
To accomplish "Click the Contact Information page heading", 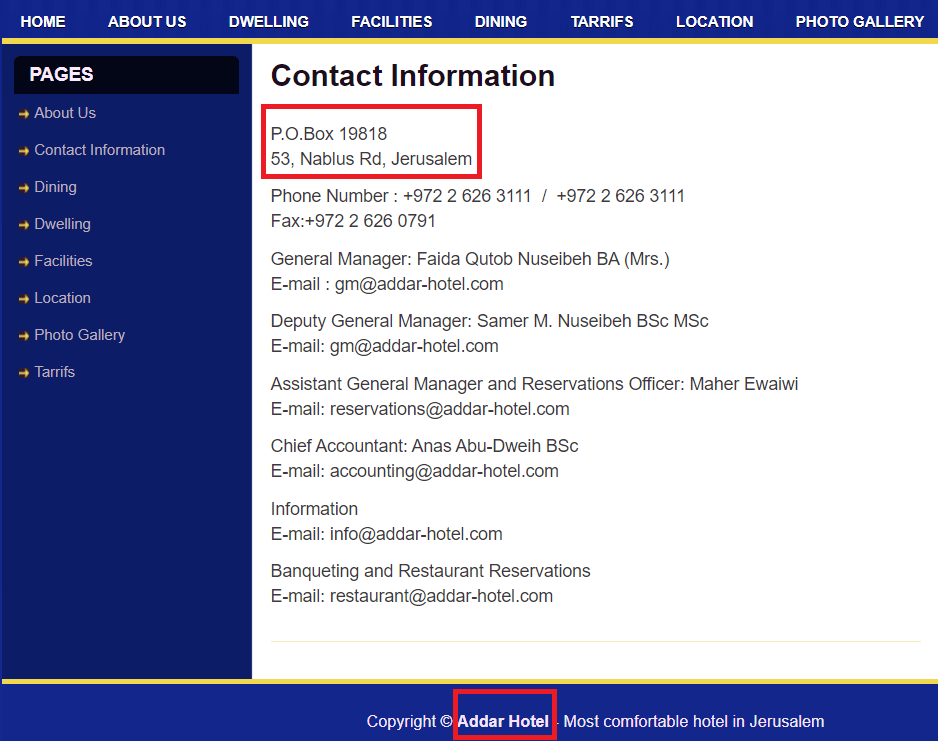I will 413,76.
